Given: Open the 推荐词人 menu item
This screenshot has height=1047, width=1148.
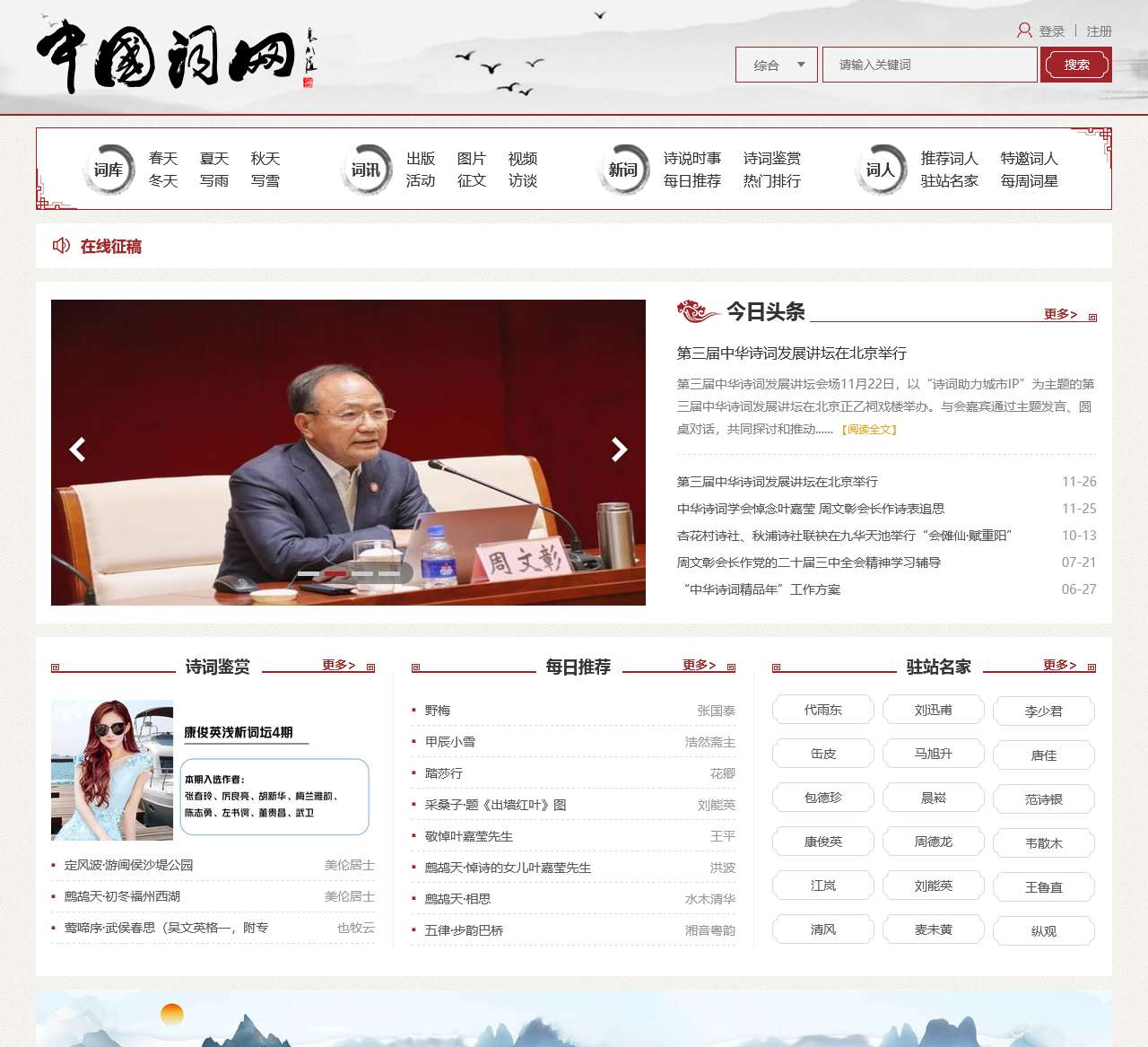Looking at the screenshot, I should coord(950,159).
